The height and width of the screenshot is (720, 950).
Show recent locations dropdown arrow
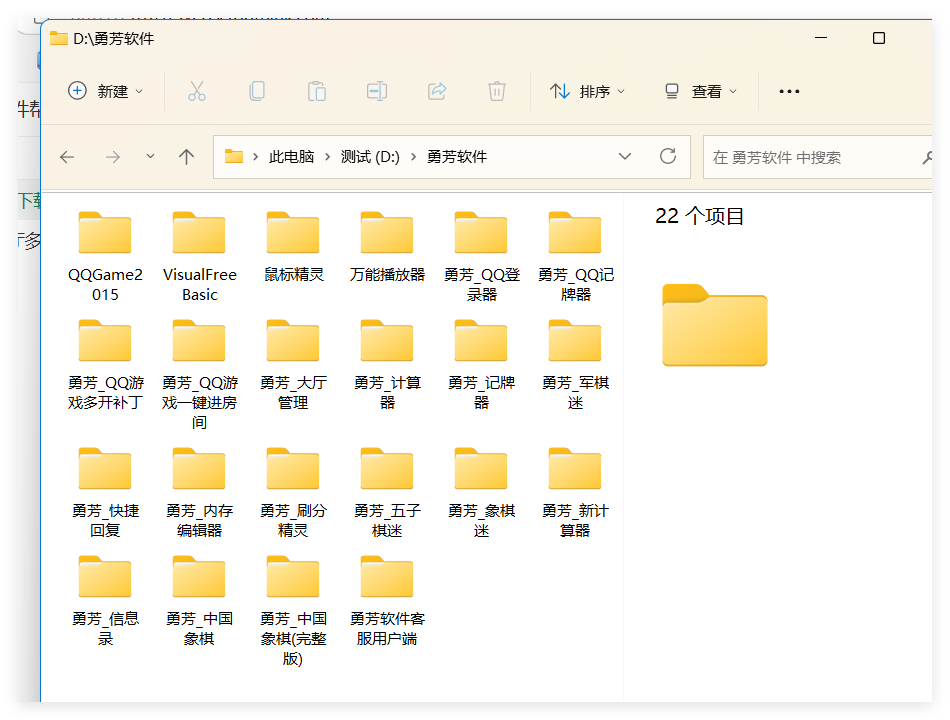[x=150, y=157]
